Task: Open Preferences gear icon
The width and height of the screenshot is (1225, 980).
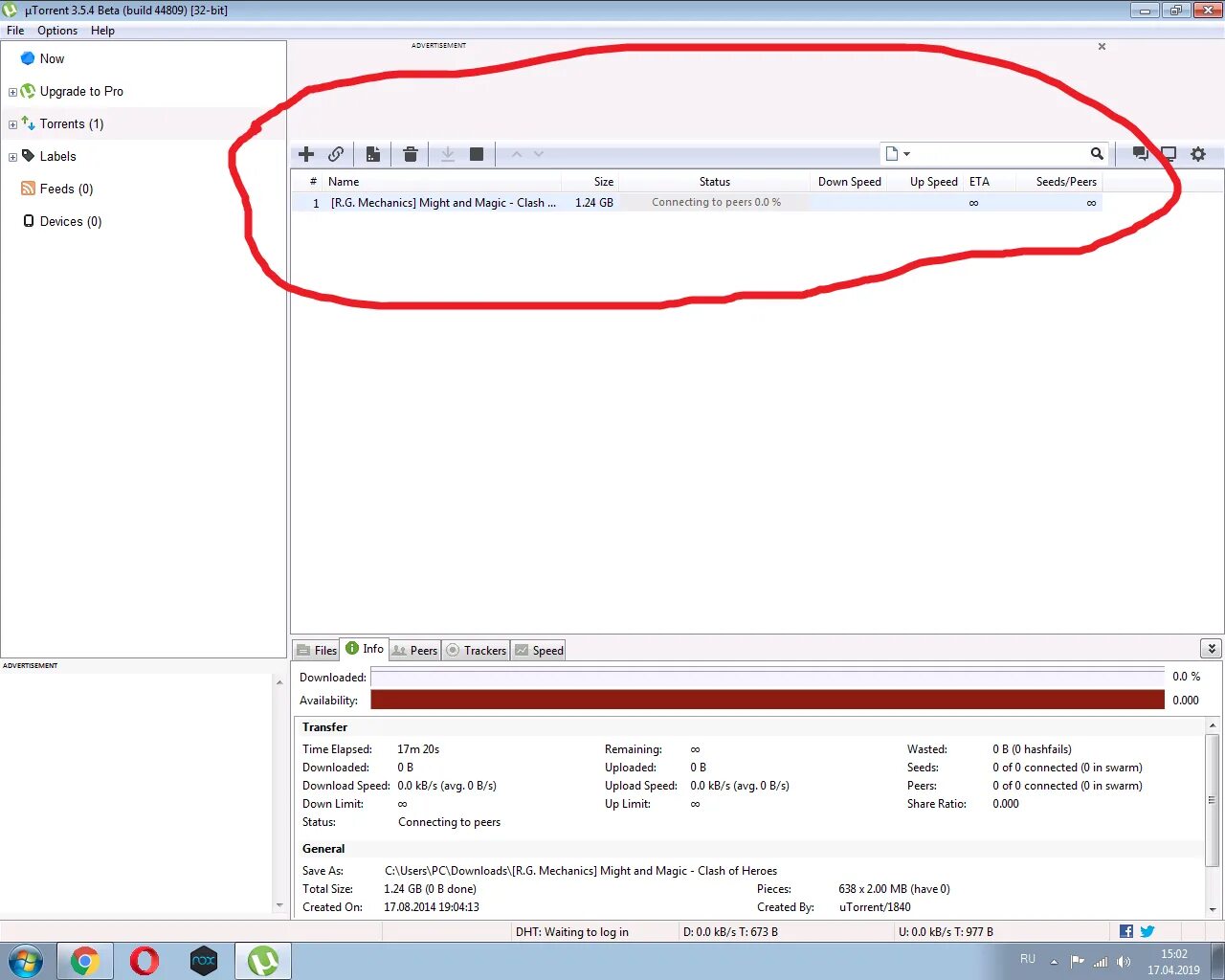Action: click(1198, 154)
